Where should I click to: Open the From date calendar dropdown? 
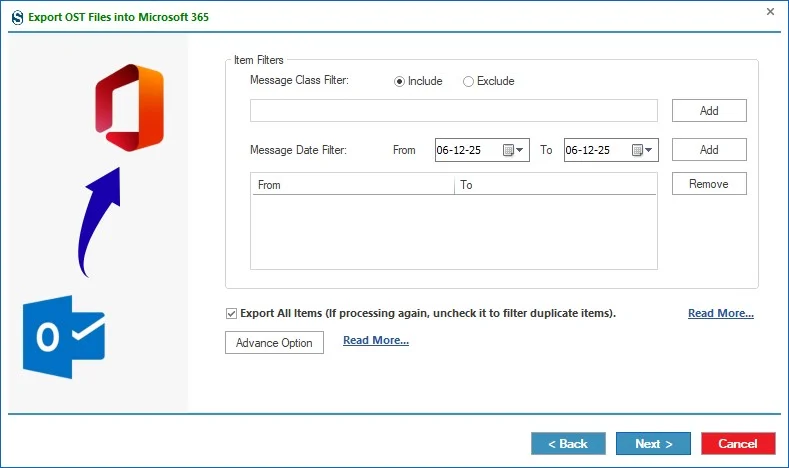click(520, 150)
